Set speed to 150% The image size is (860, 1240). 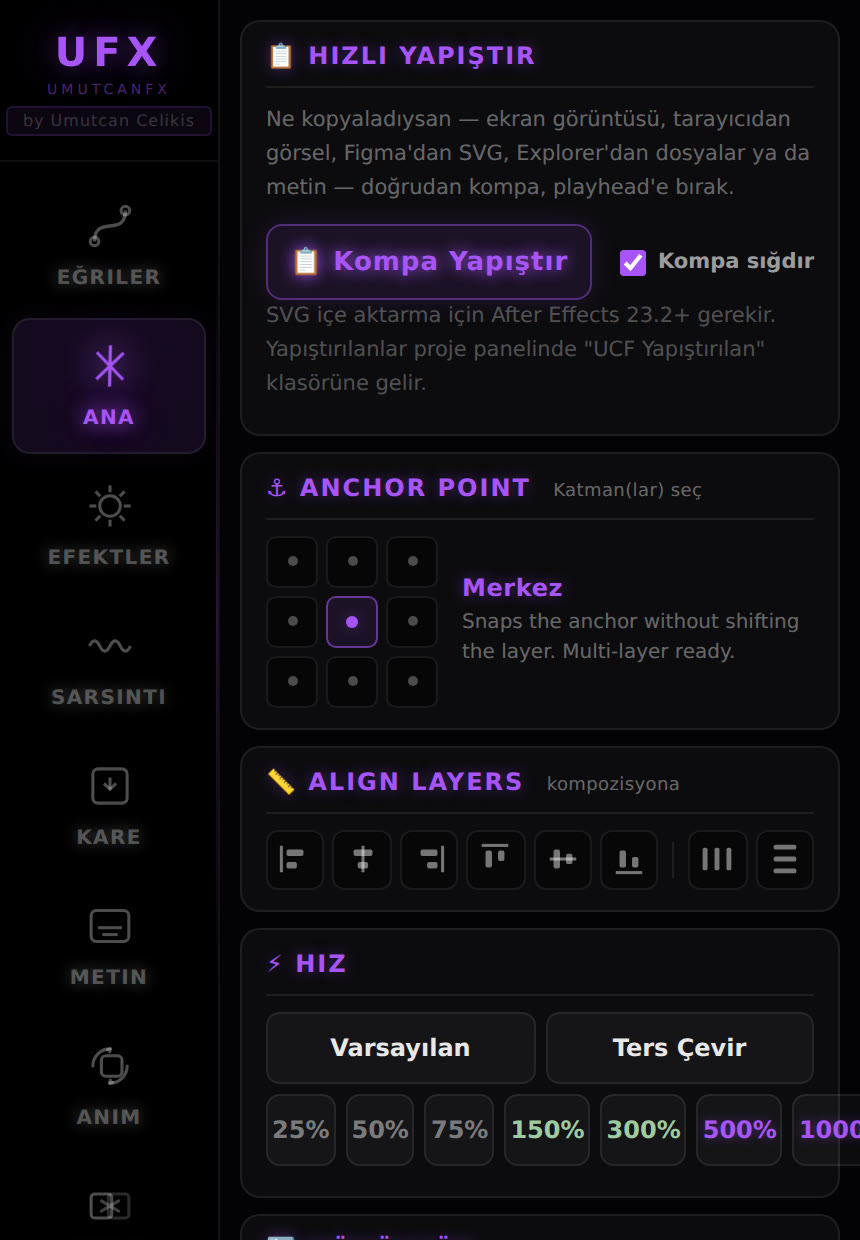(x=547, y=1130)
